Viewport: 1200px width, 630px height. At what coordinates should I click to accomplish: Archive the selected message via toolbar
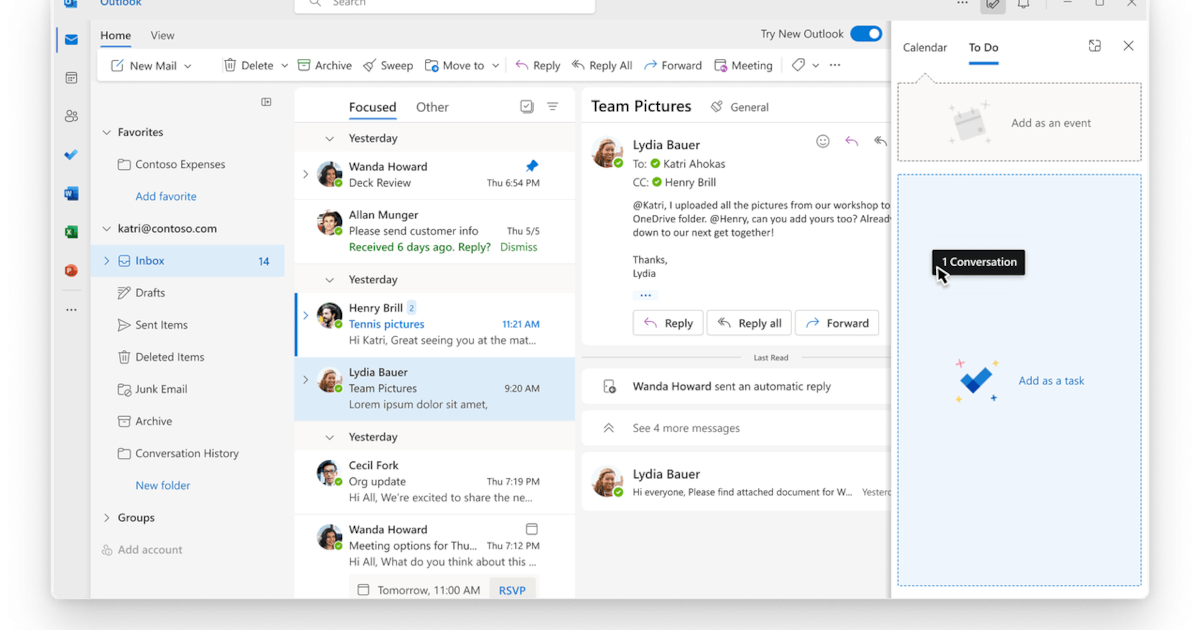coord(325,65)
